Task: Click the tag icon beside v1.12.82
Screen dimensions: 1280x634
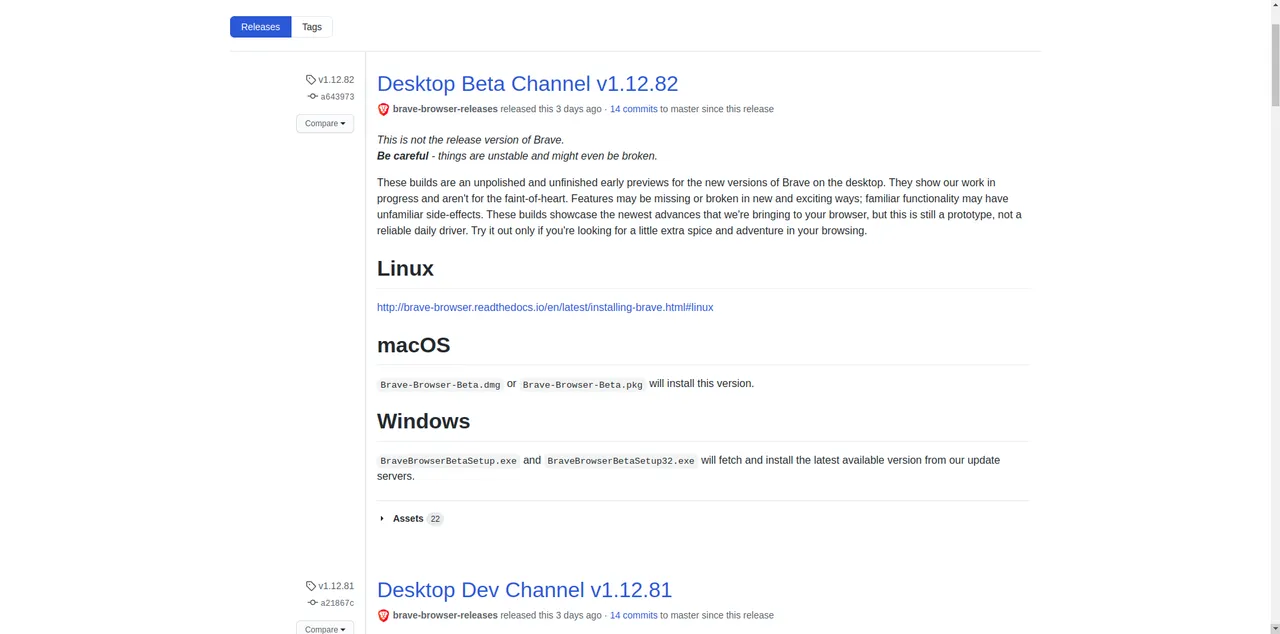Action: pos(311,80)
